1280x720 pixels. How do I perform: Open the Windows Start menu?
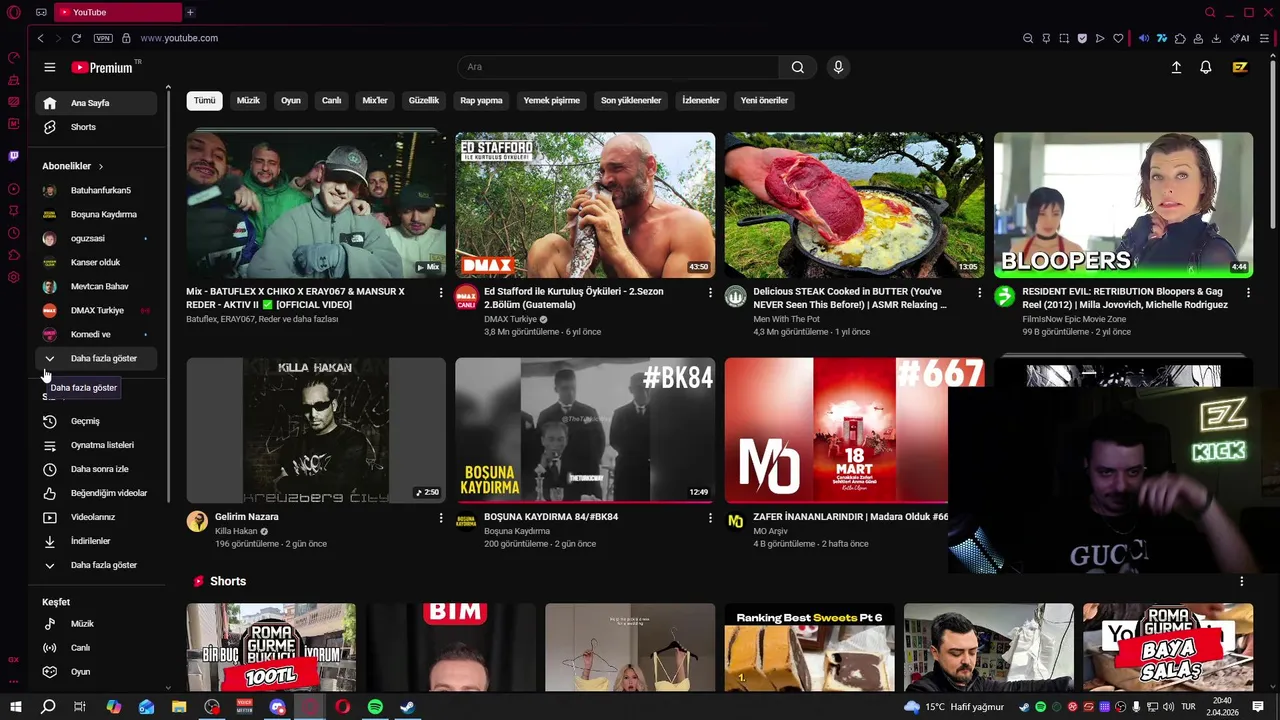click(15, 707)
